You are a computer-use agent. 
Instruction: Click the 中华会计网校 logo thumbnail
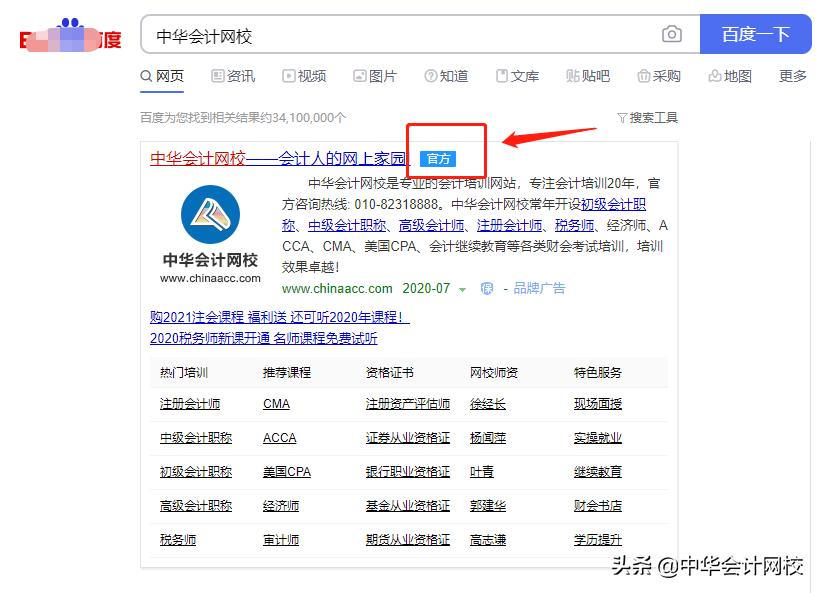210,234
